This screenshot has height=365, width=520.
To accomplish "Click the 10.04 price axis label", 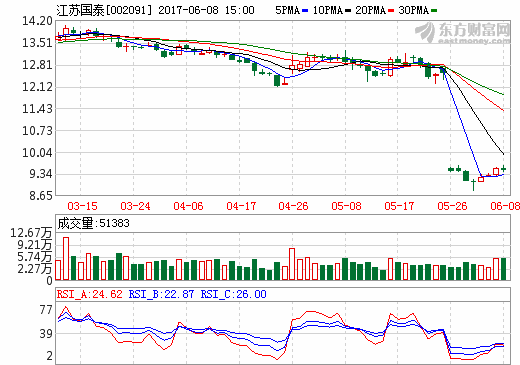I will click(x=37, y=153).
